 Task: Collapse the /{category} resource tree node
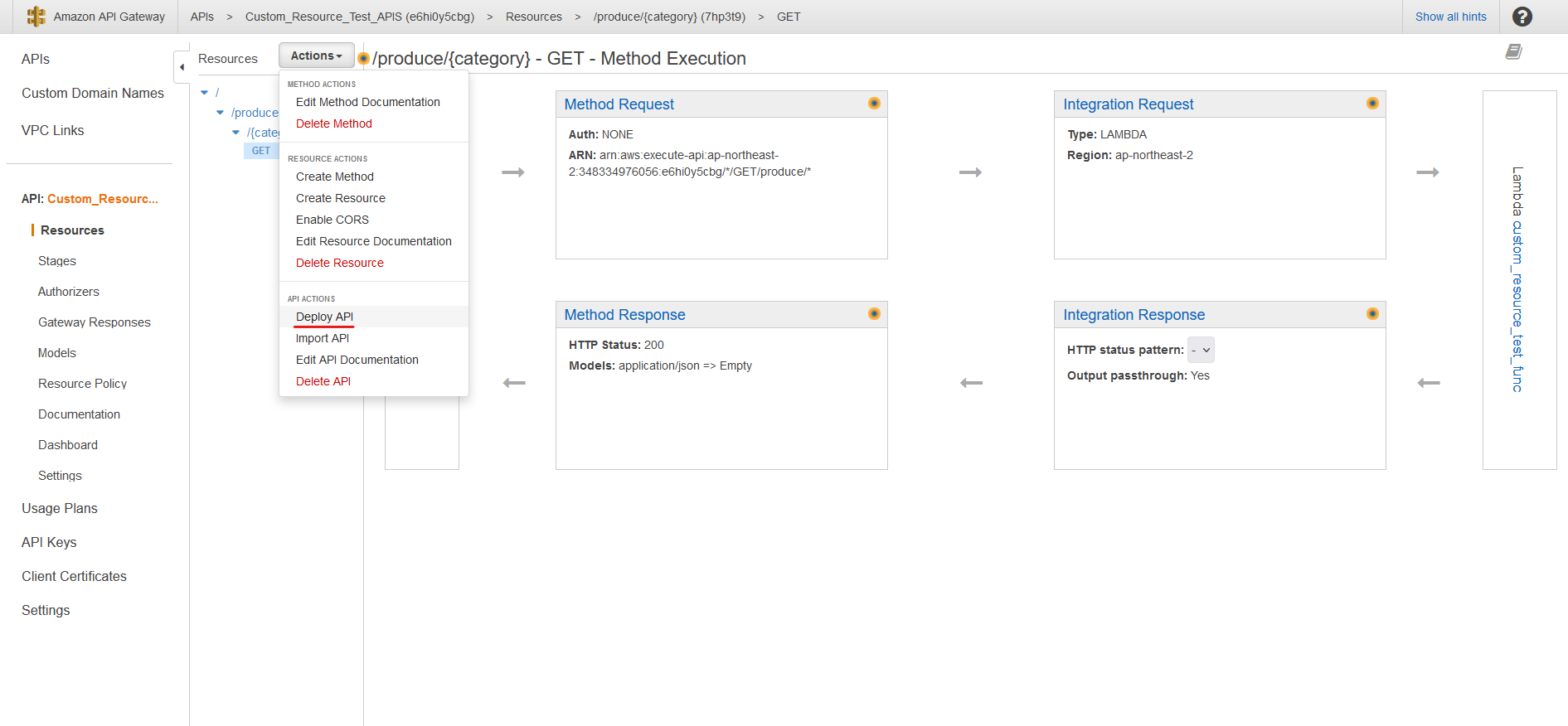coord(235,133)
